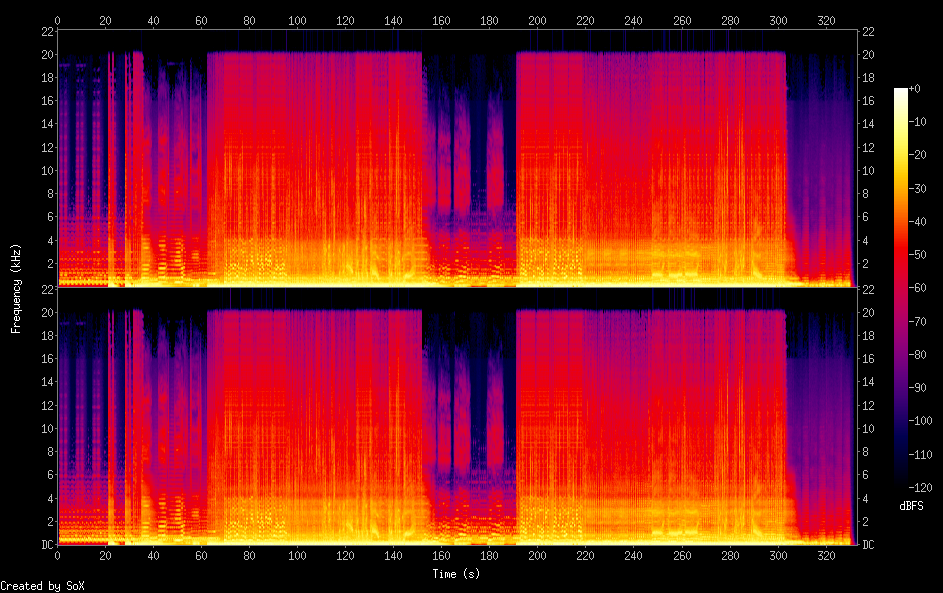Click the "DC" label on the left frequency axis
The image size is (943, 593).
pos(46,544)
